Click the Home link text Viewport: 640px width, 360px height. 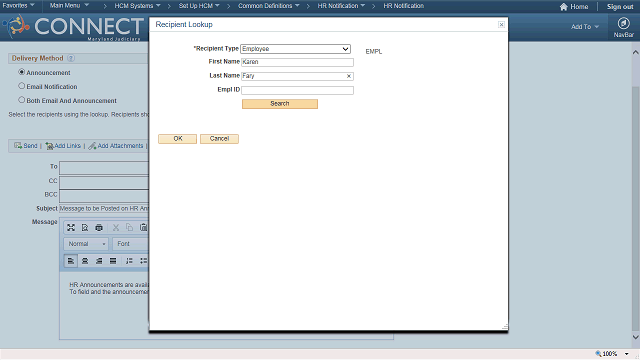pyautogui.click(x=579, y=7)
